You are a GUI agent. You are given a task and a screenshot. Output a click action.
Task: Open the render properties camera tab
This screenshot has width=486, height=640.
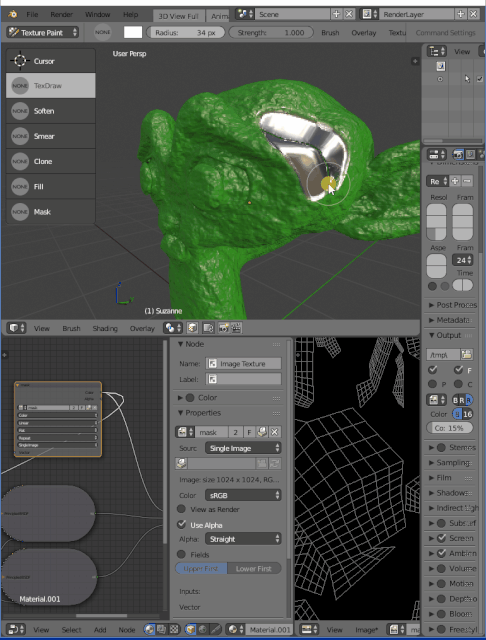tap(458, 155)
